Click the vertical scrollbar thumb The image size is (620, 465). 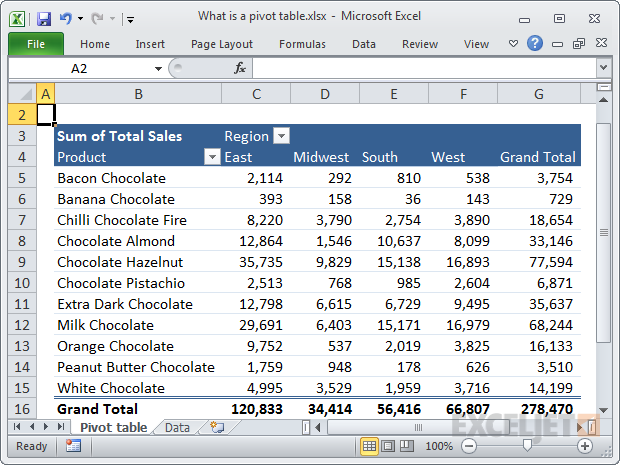click(x=603, y=233)
